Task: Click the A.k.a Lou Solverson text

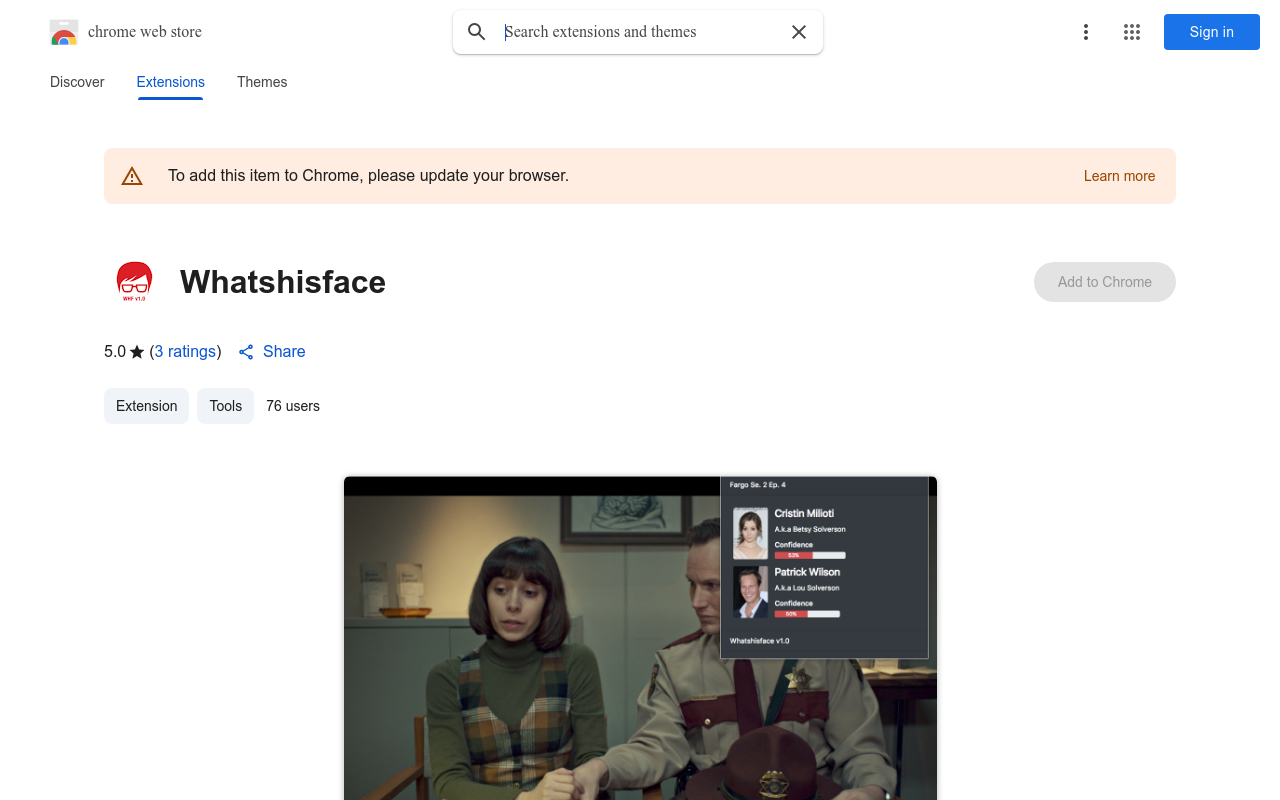Action: (807, 588)
